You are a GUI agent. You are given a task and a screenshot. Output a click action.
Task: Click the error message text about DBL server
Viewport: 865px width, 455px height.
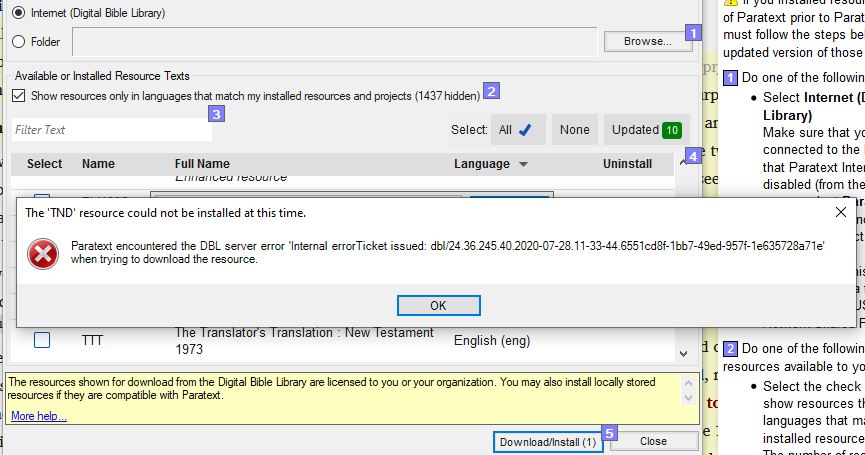[x=447, y=252]
